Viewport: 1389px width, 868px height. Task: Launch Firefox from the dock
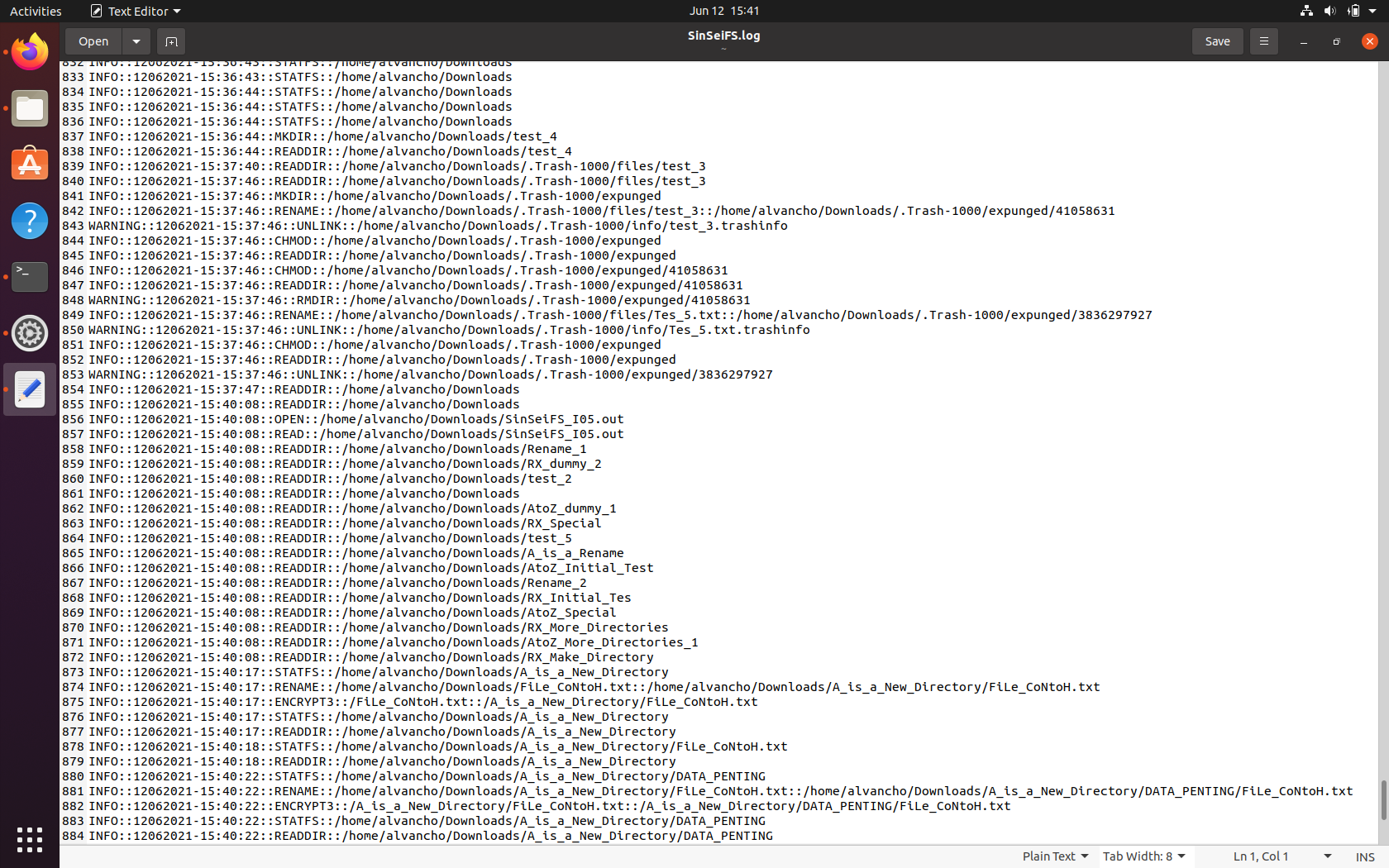click(x=29, y=51)
